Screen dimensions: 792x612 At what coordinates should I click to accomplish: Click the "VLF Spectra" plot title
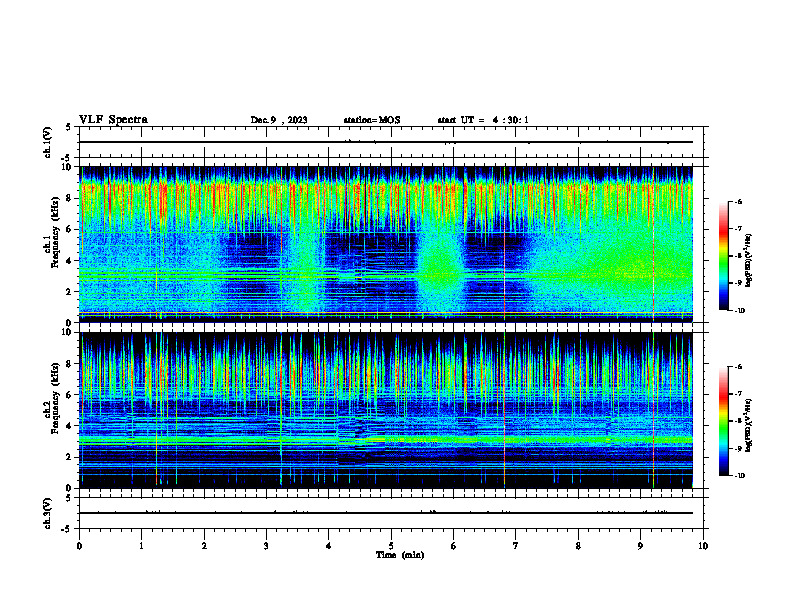coord(113,120)
